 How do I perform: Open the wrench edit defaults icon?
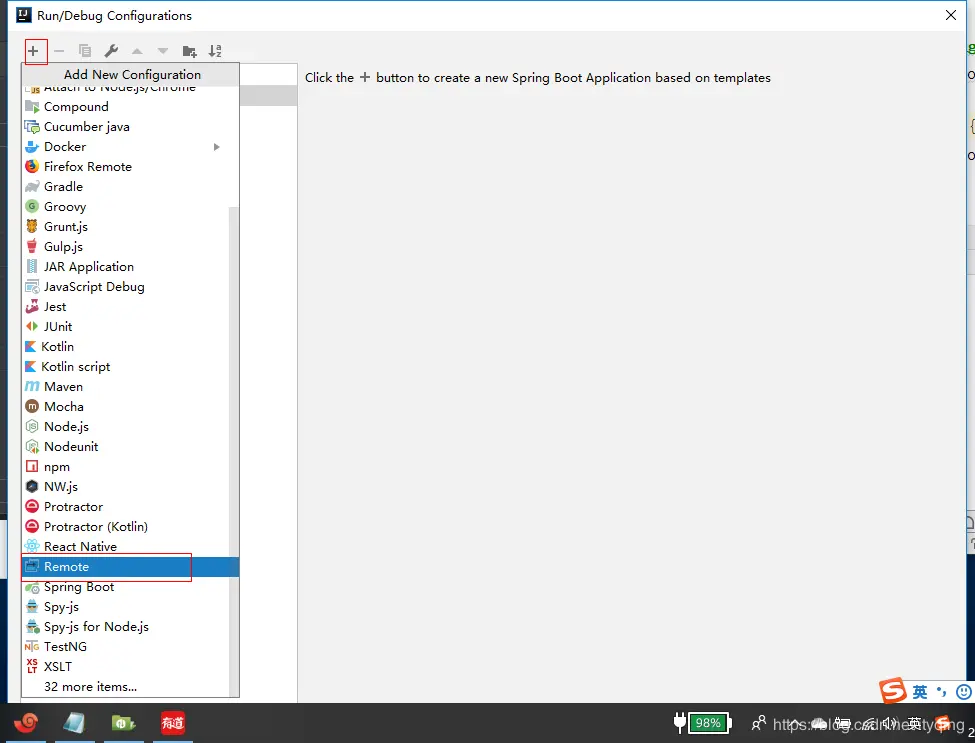click(111, 51)
